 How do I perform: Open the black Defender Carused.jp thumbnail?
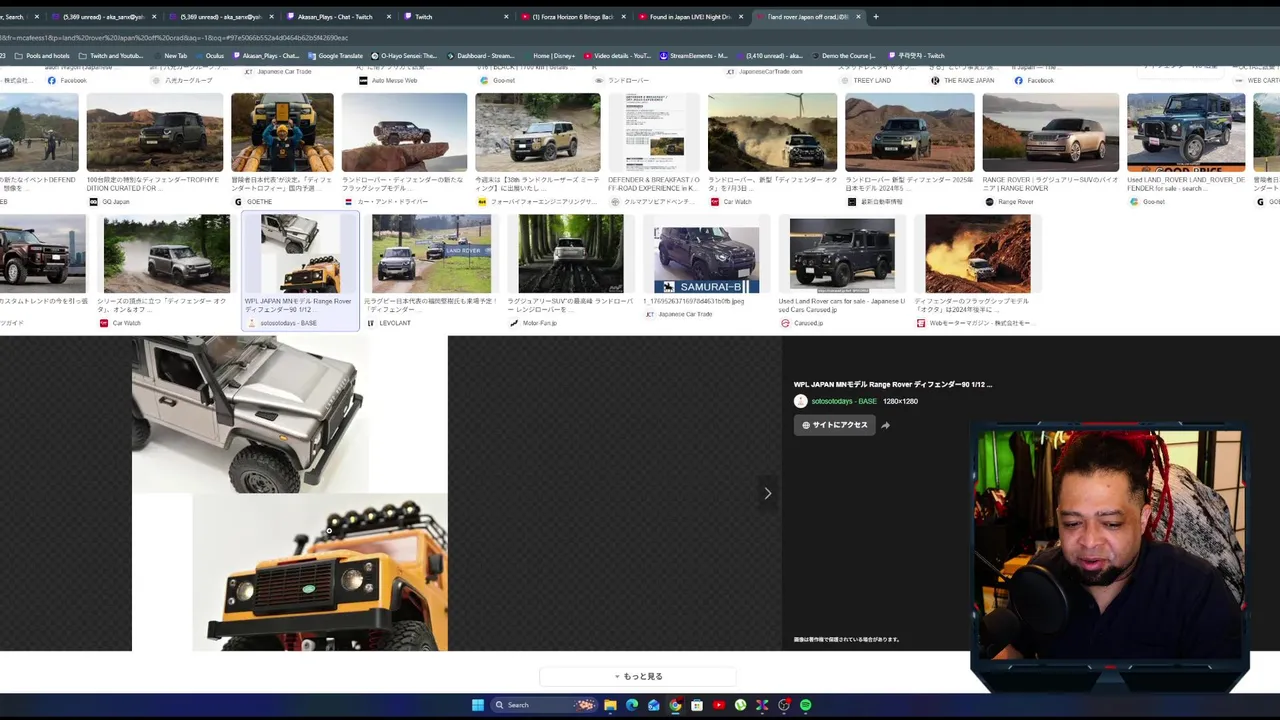842,254
